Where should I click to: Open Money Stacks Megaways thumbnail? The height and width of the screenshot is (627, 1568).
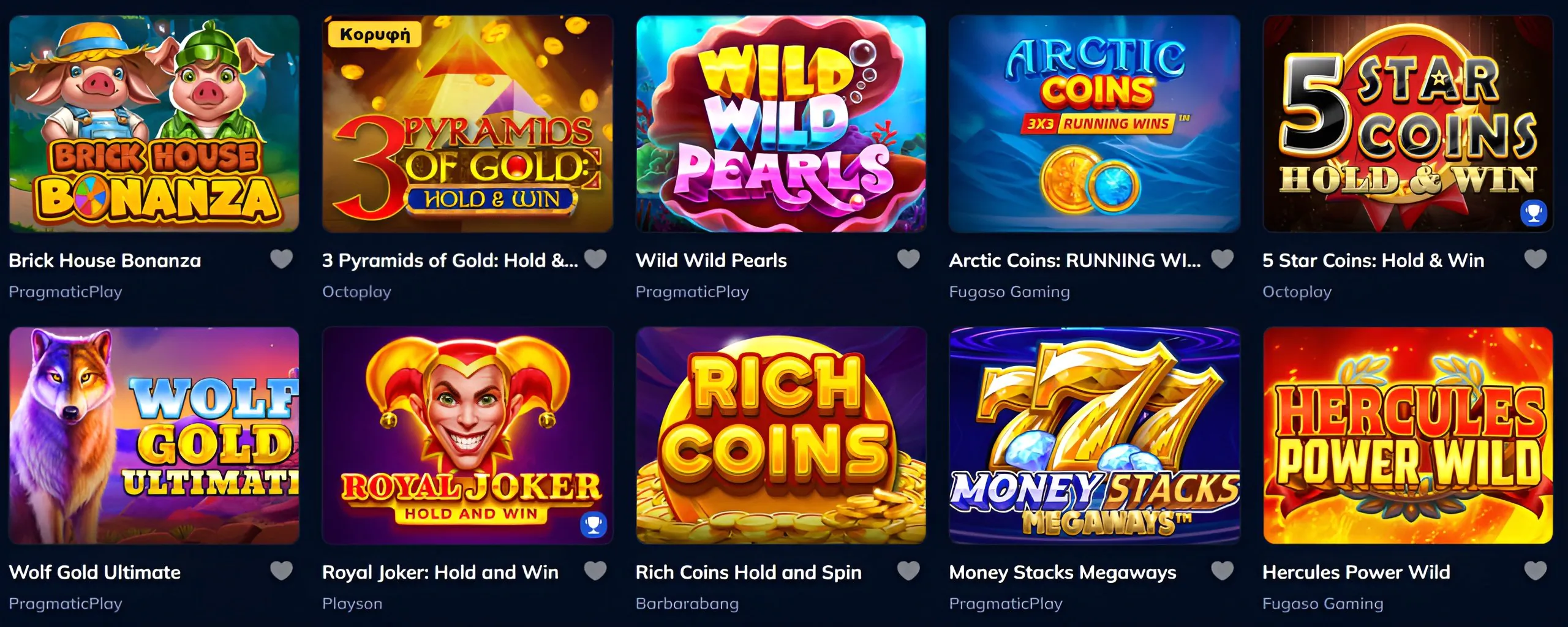1095,435
